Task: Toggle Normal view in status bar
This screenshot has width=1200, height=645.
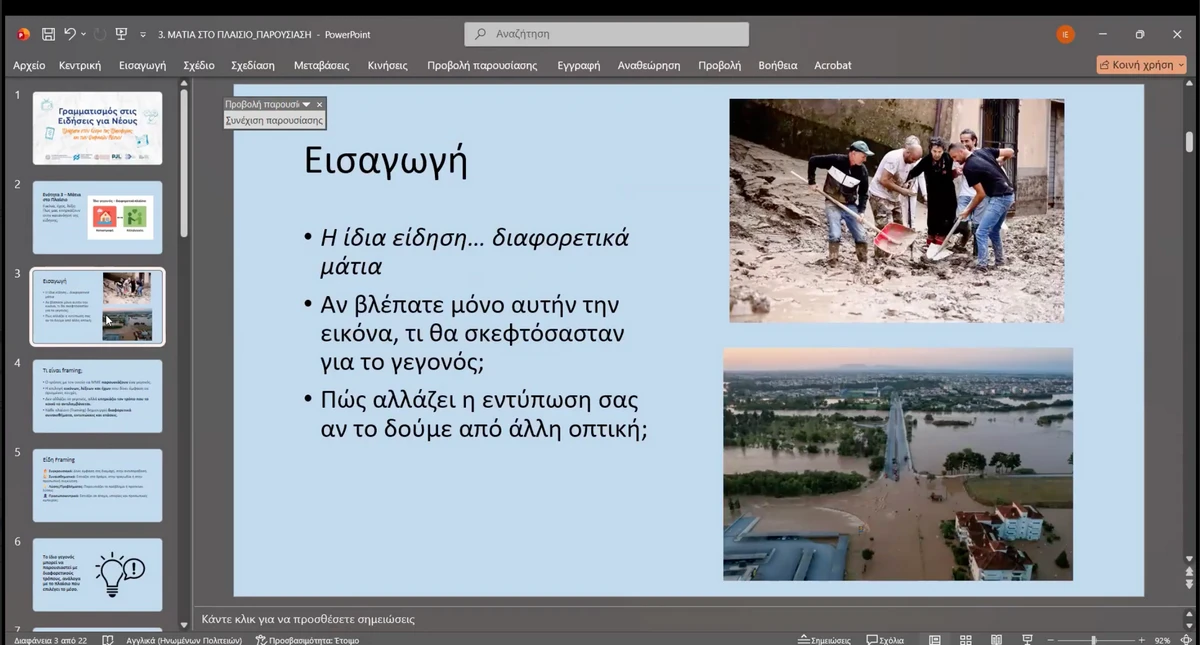Action: tap(935, 640)
